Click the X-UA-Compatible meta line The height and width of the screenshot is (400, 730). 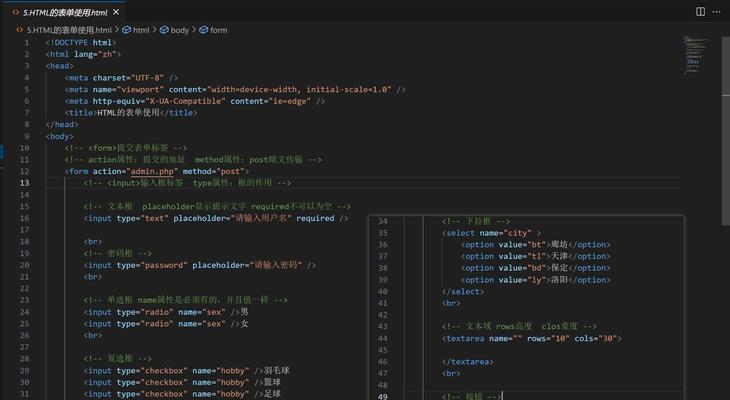(195, 101)
